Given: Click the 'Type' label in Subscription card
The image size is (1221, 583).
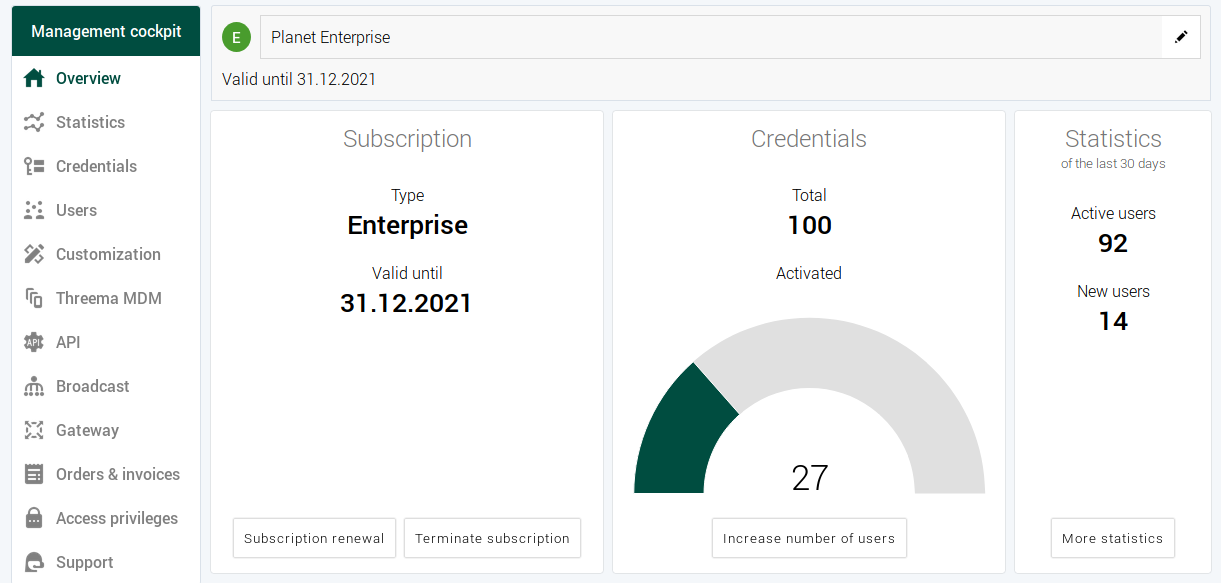Looking at the screenshot, I should point(408,196).
